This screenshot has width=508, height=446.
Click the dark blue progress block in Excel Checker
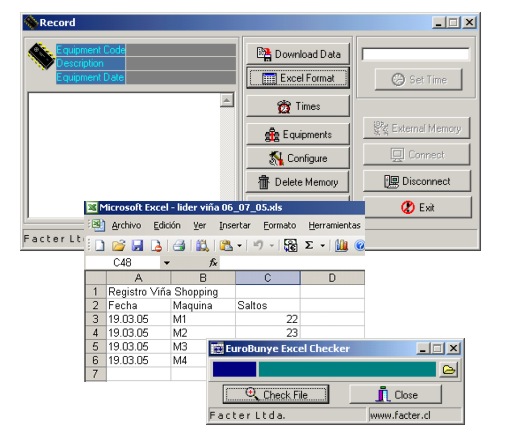[x=234, y=369]
